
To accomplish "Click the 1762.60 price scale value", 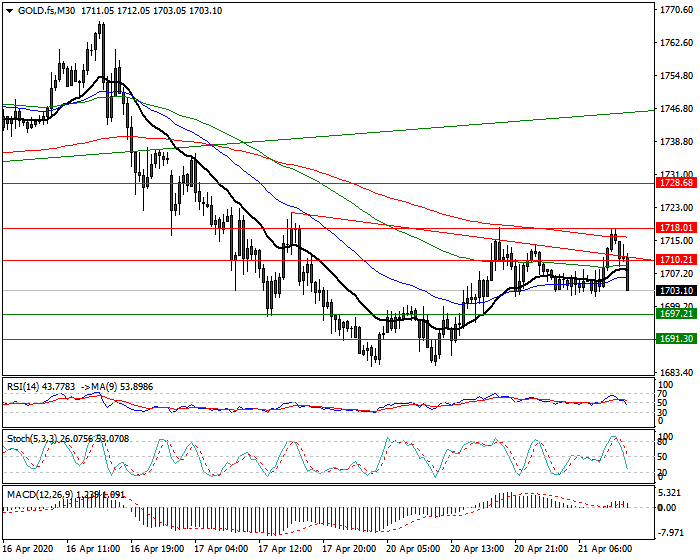I will (x=677, y=43).
